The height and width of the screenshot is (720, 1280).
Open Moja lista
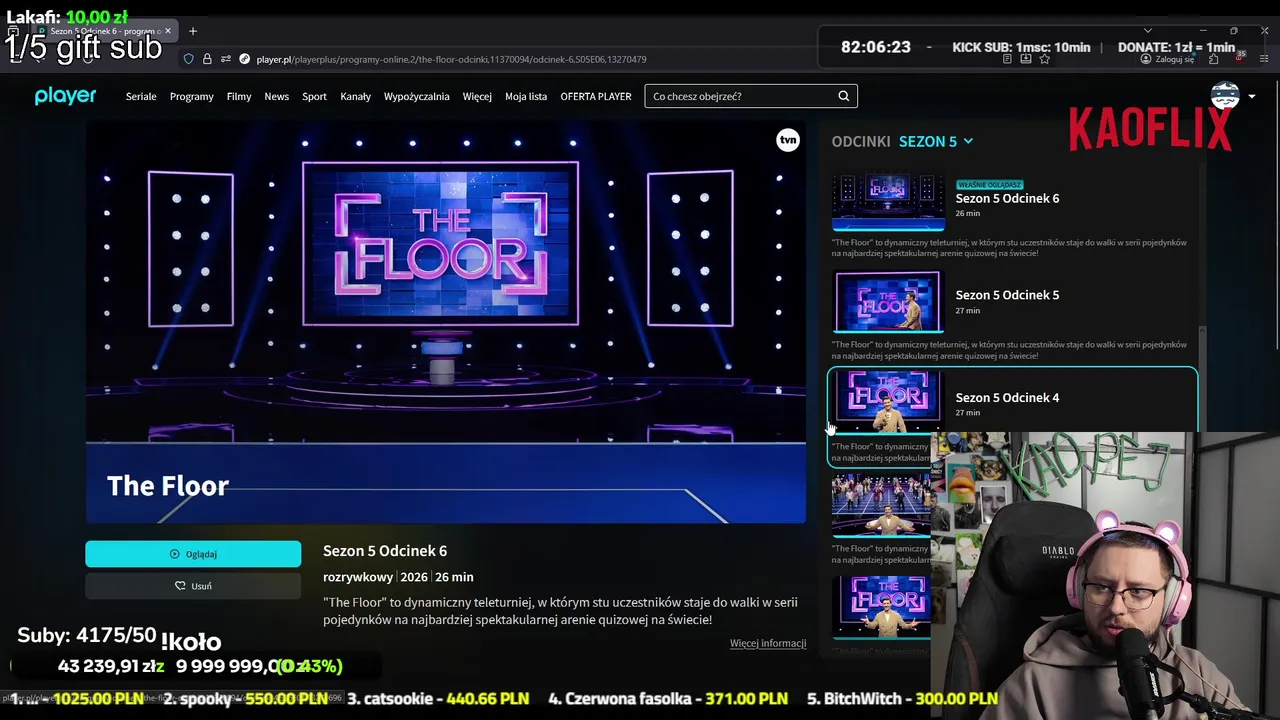[x=526, y=96]
